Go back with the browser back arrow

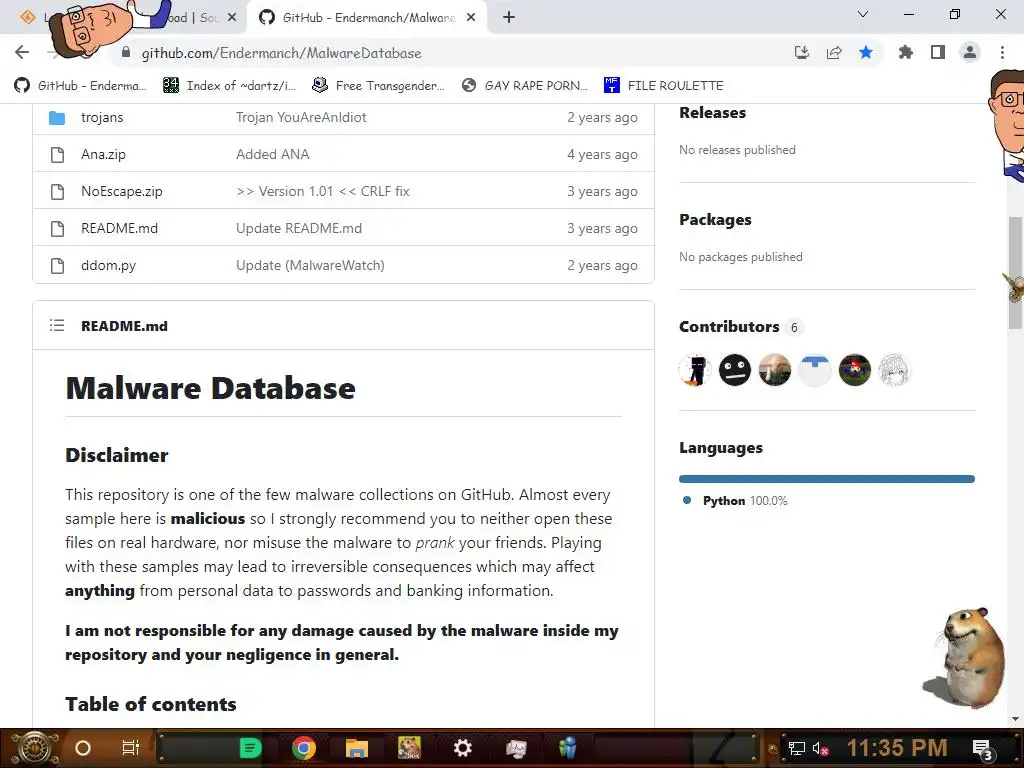click(22, 52)
